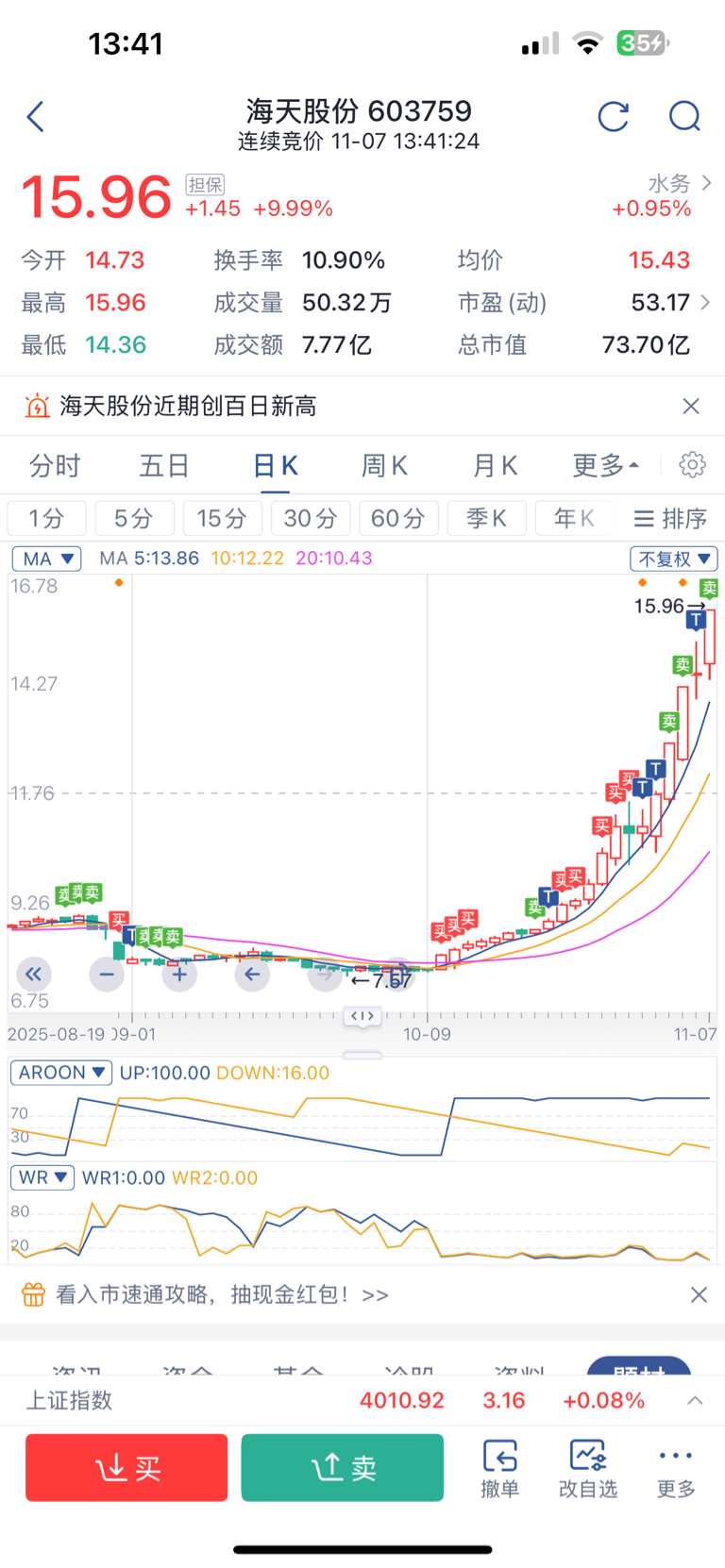This screenshot has width=725, height=1568.
Task: Open chart settings gear icon
Action: (x=693, y=464)
